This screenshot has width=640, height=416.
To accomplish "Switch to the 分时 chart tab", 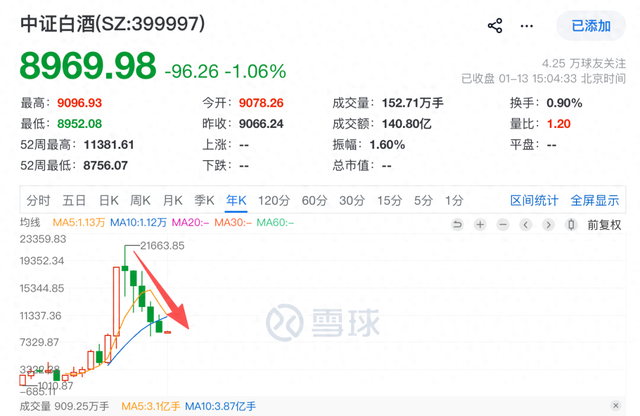I will point(38,200).
